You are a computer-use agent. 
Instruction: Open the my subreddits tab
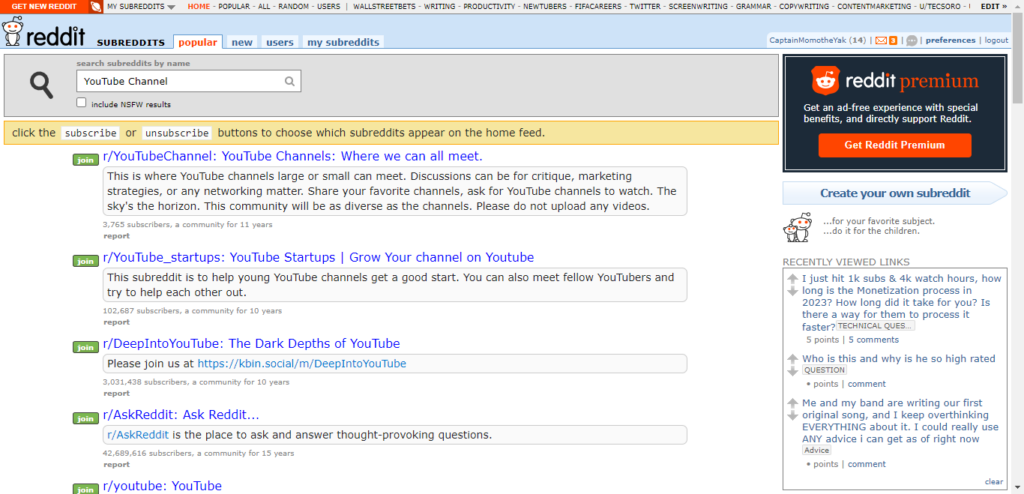point(343,42)
